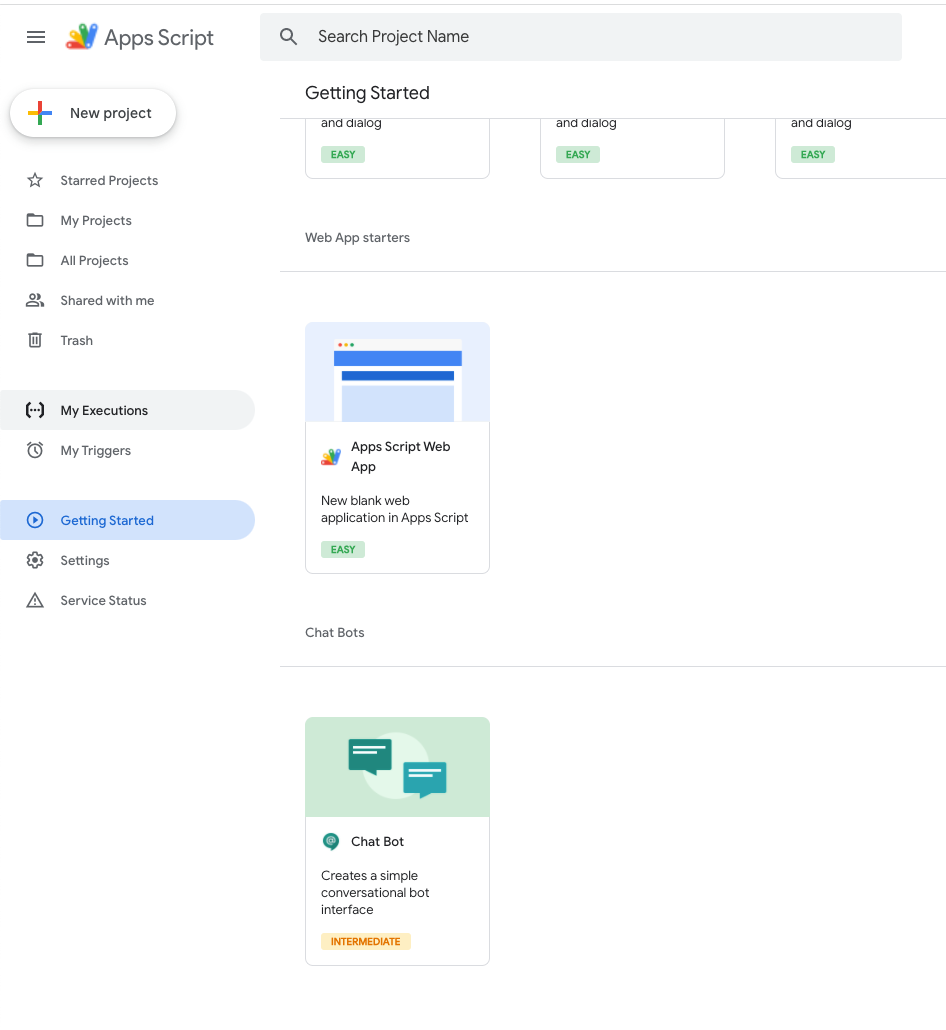Click the Web App starters heading
The height and width of the screenshot is (1030, 946).
coord(357,238)
